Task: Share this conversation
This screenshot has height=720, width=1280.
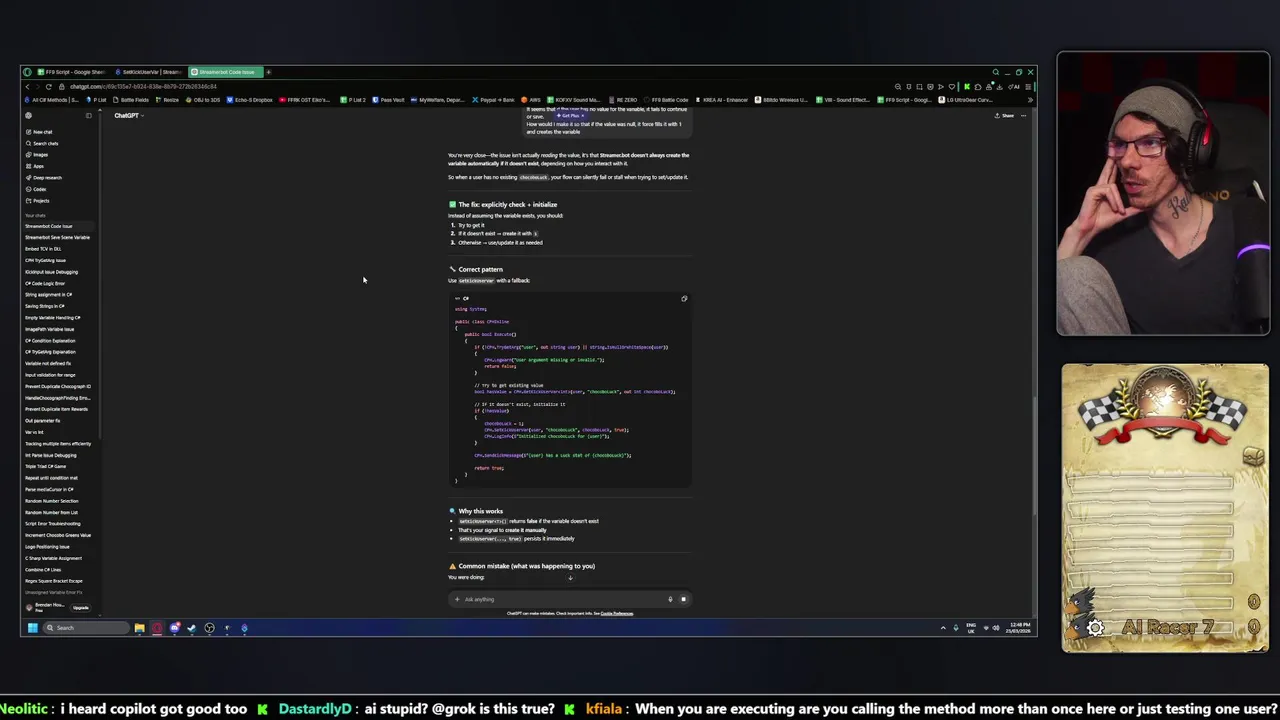Action: click(1003, 115)
